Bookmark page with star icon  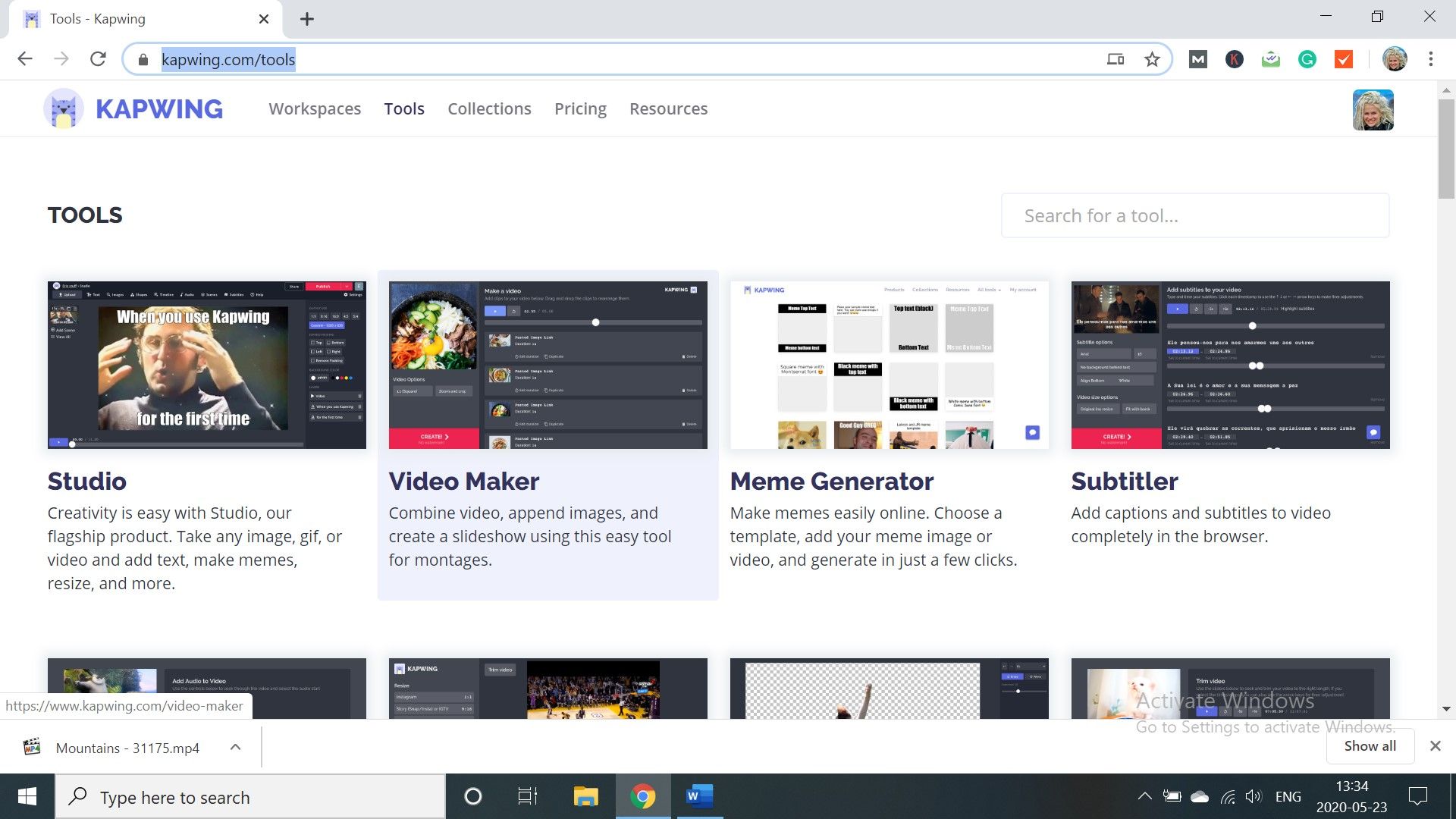[1152, 59]
